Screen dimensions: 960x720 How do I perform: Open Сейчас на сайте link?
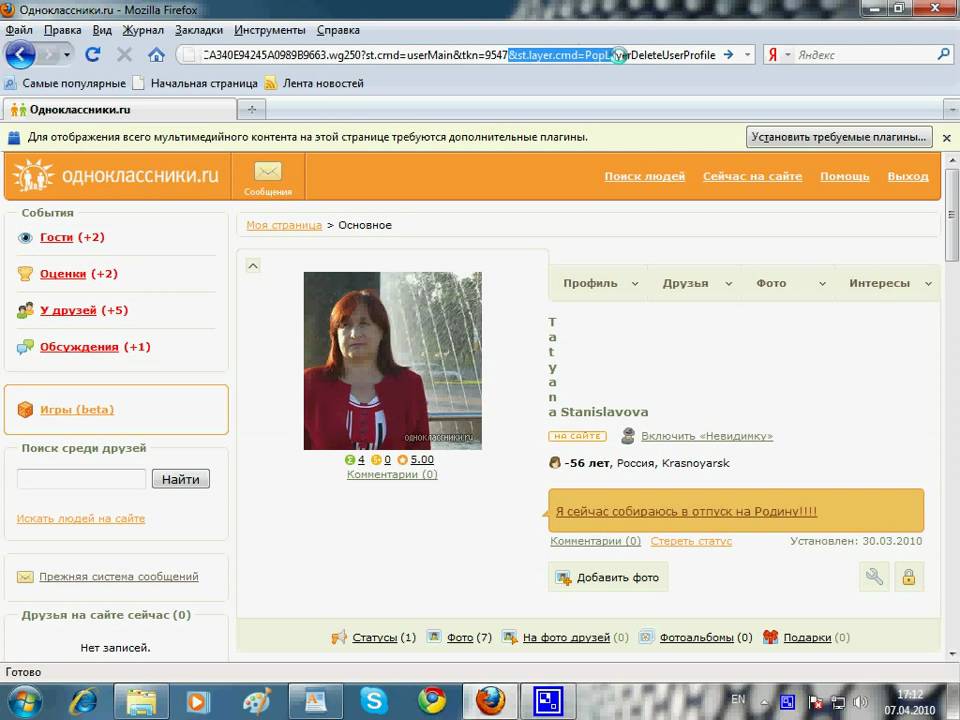pyautogui.click(x=752, y=176)
